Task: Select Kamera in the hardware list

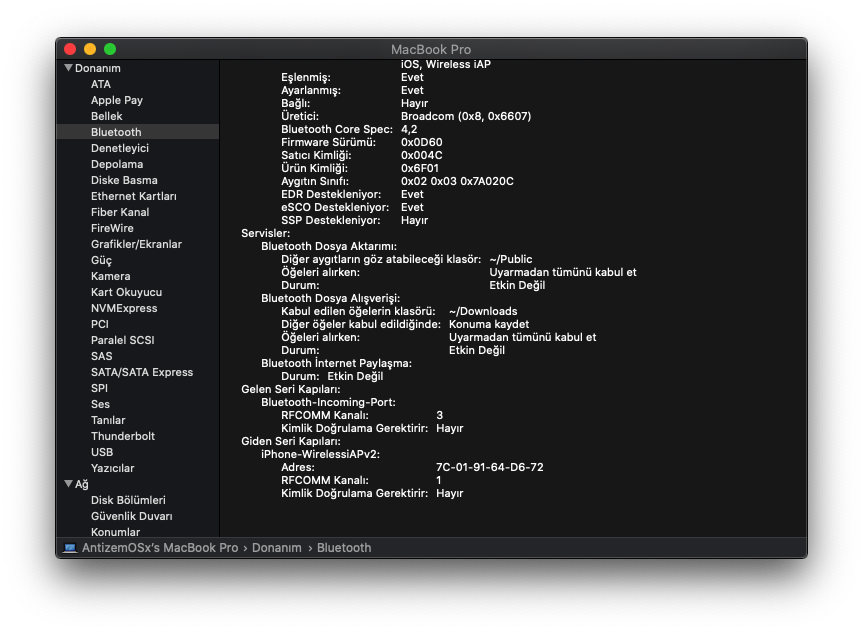Action: (x=110, y=276)
